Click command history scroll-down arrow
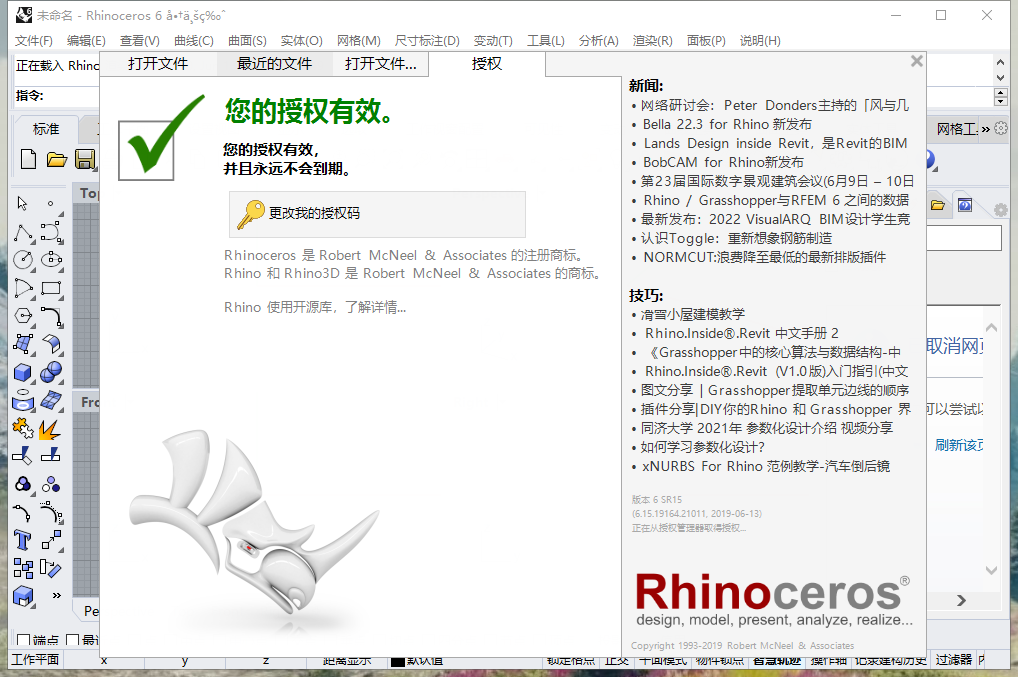1018x677 pixels. pos(1000,77)
